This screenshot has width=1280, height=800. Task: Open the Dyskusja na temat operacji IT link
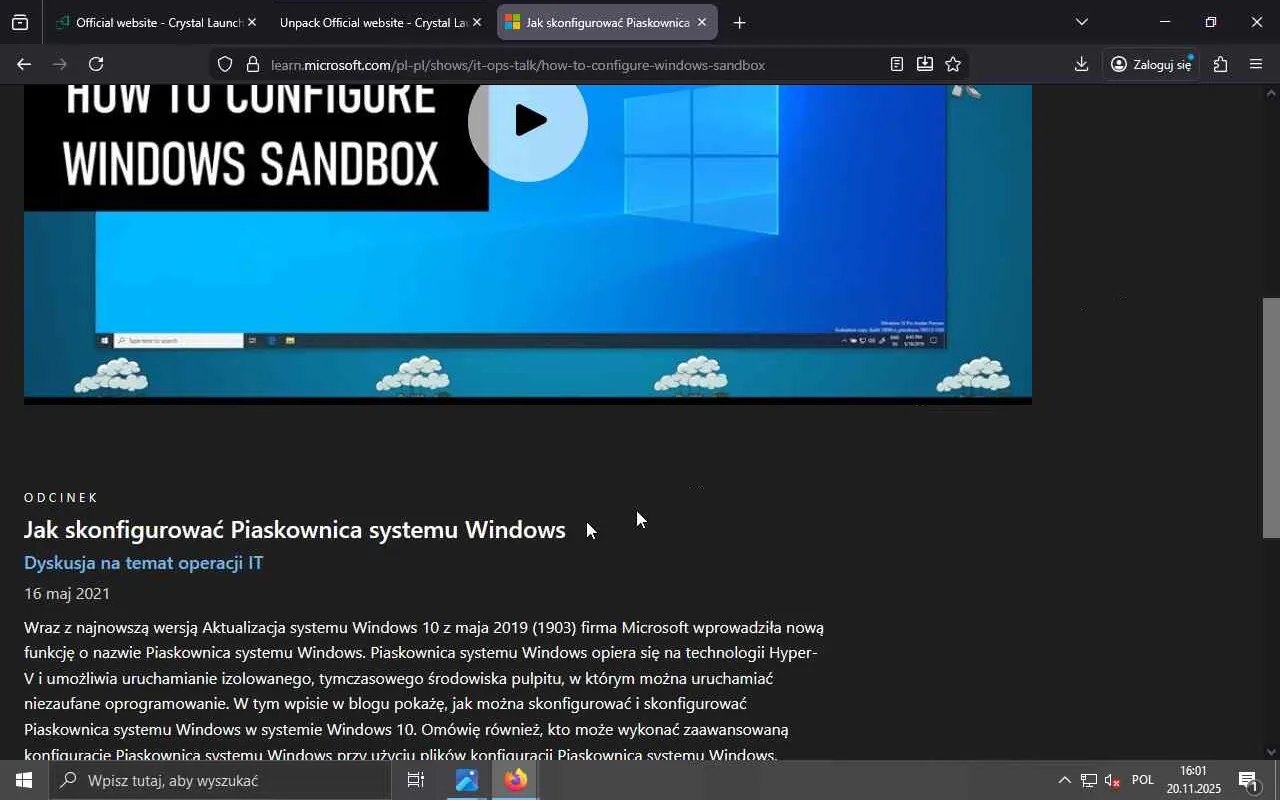point(144,563)
